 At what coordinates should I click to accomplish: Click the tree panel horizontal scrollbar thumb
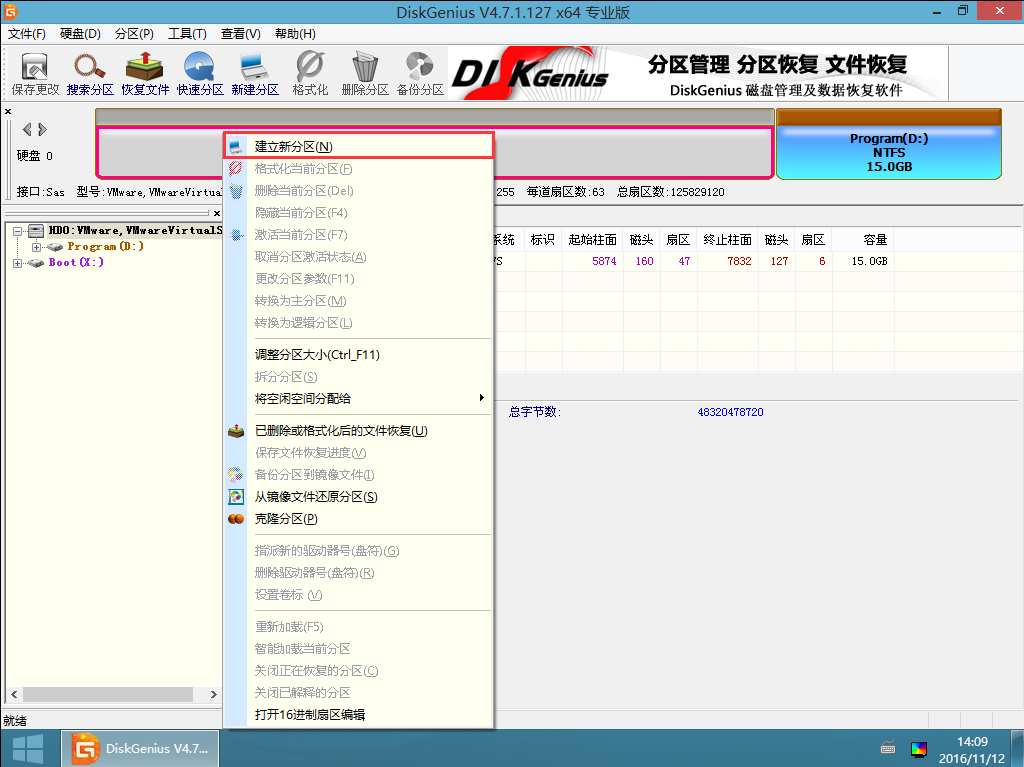point(108,694)
